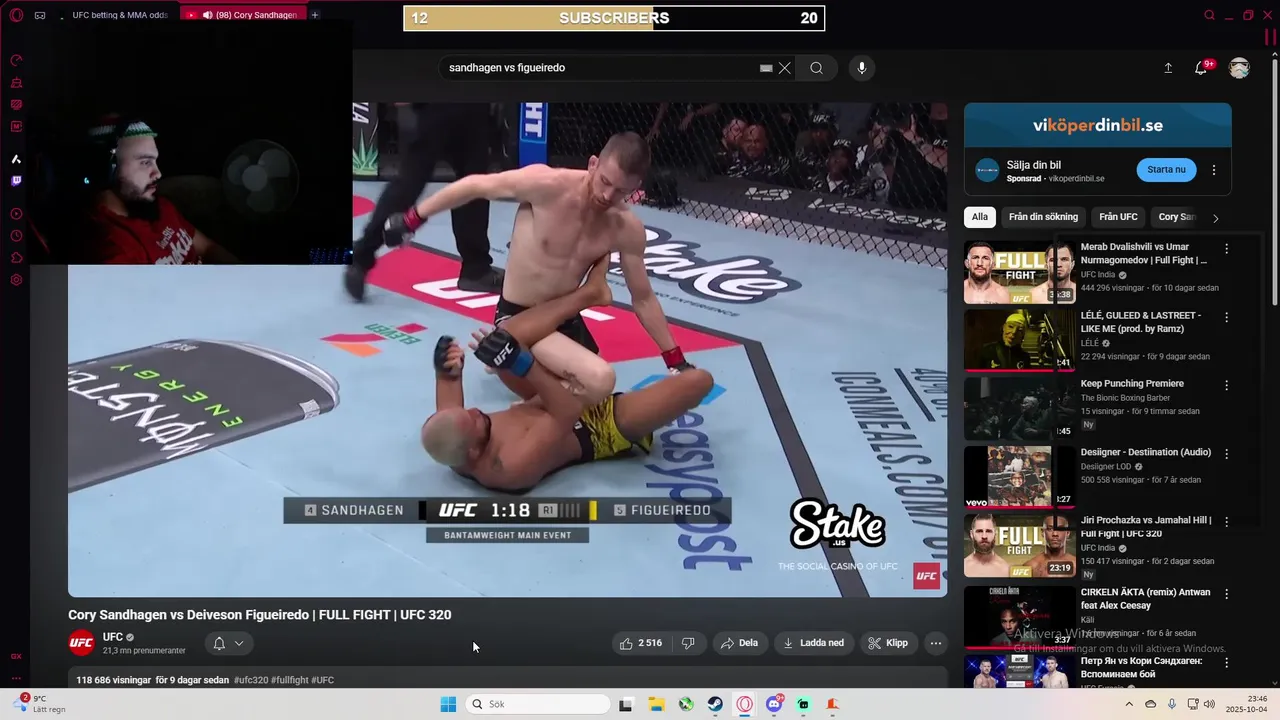Select the Cory Sandhagen YouTube tab
The image size is (1280, 720).
pyautogui.click(x=246, y=15)
